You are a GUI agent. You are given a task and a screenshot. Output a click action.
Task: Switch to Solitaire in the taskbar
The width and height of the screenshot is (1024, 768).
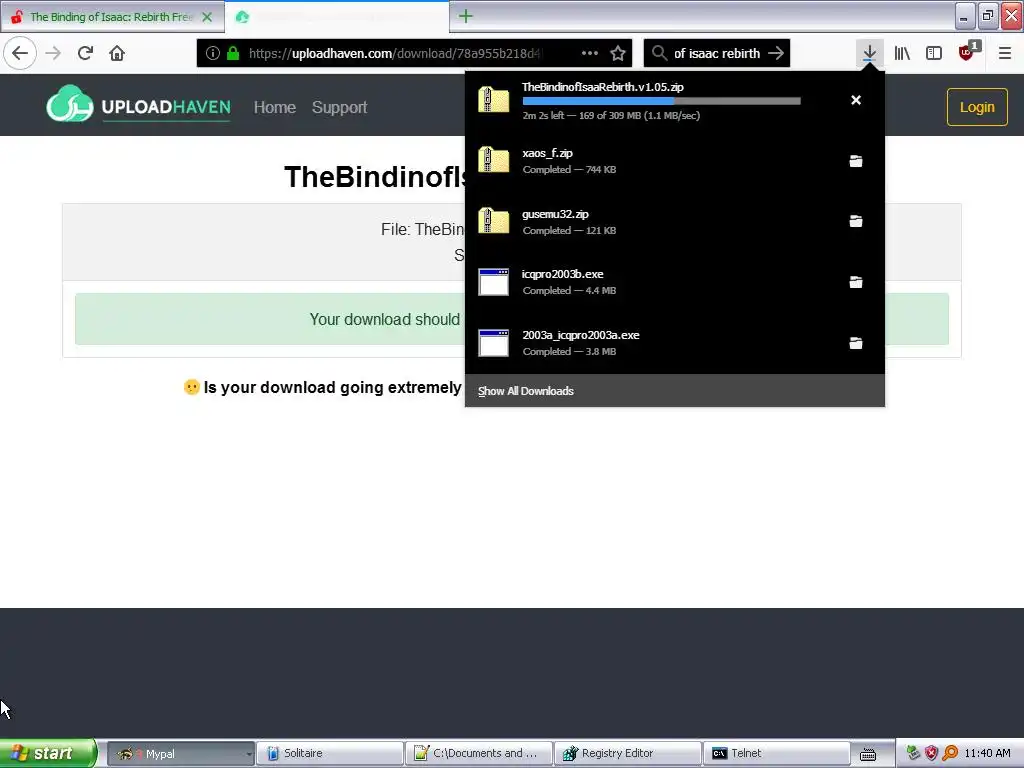pyautogui.click(x=329, y=754)
